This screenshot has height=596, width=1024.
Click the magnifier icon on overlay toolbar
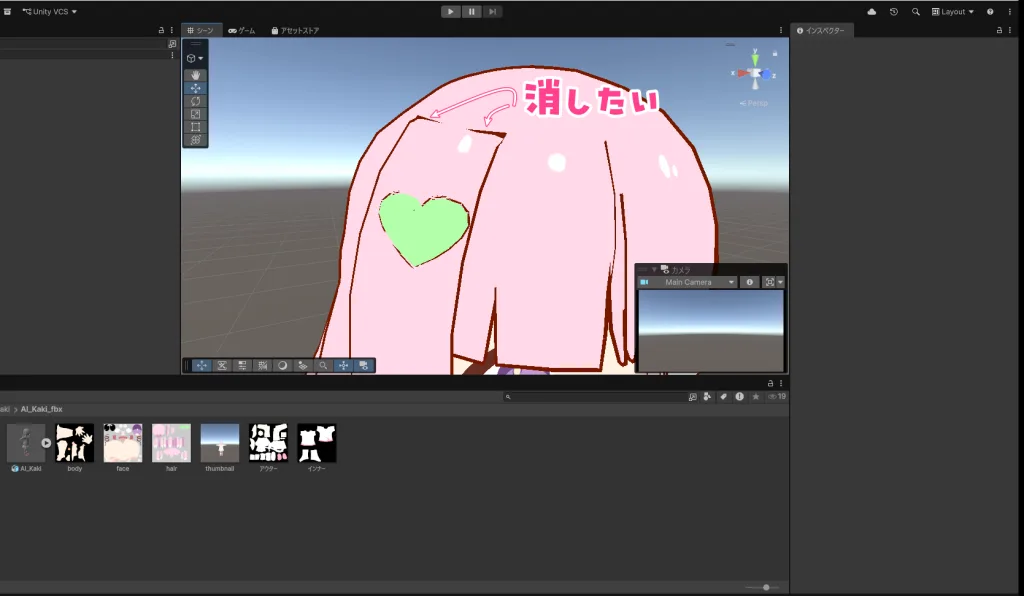(x=323, y=366)
